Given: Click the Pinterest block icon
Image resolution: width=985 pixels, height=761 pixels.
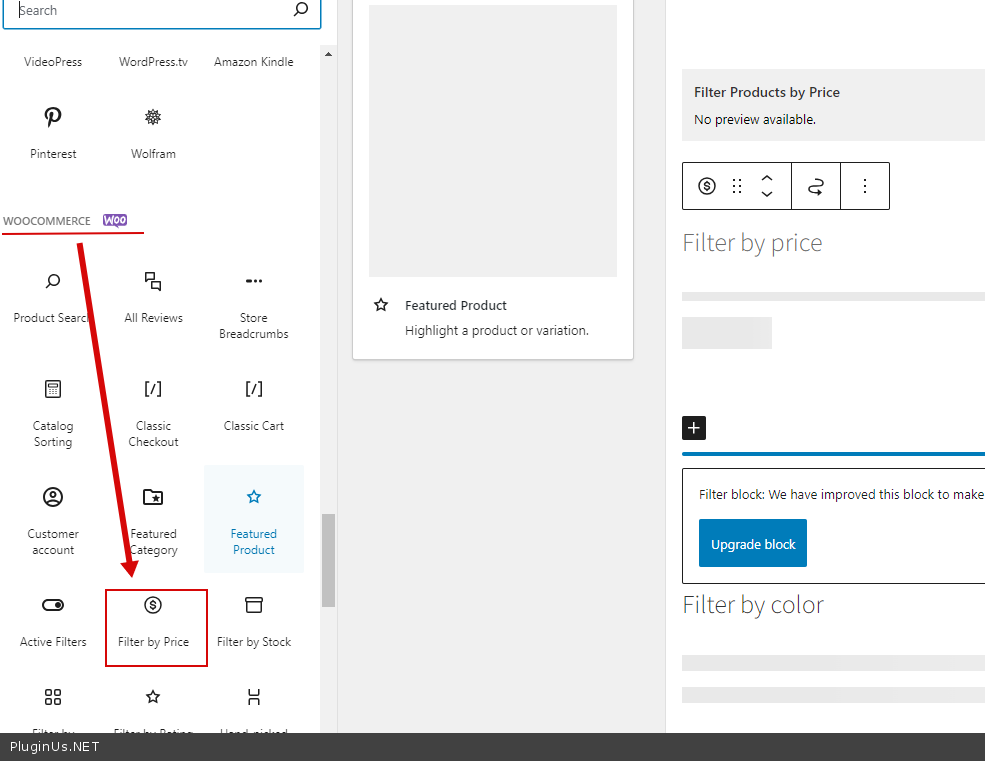Looking at the screenshot, I should pos(53,118).
